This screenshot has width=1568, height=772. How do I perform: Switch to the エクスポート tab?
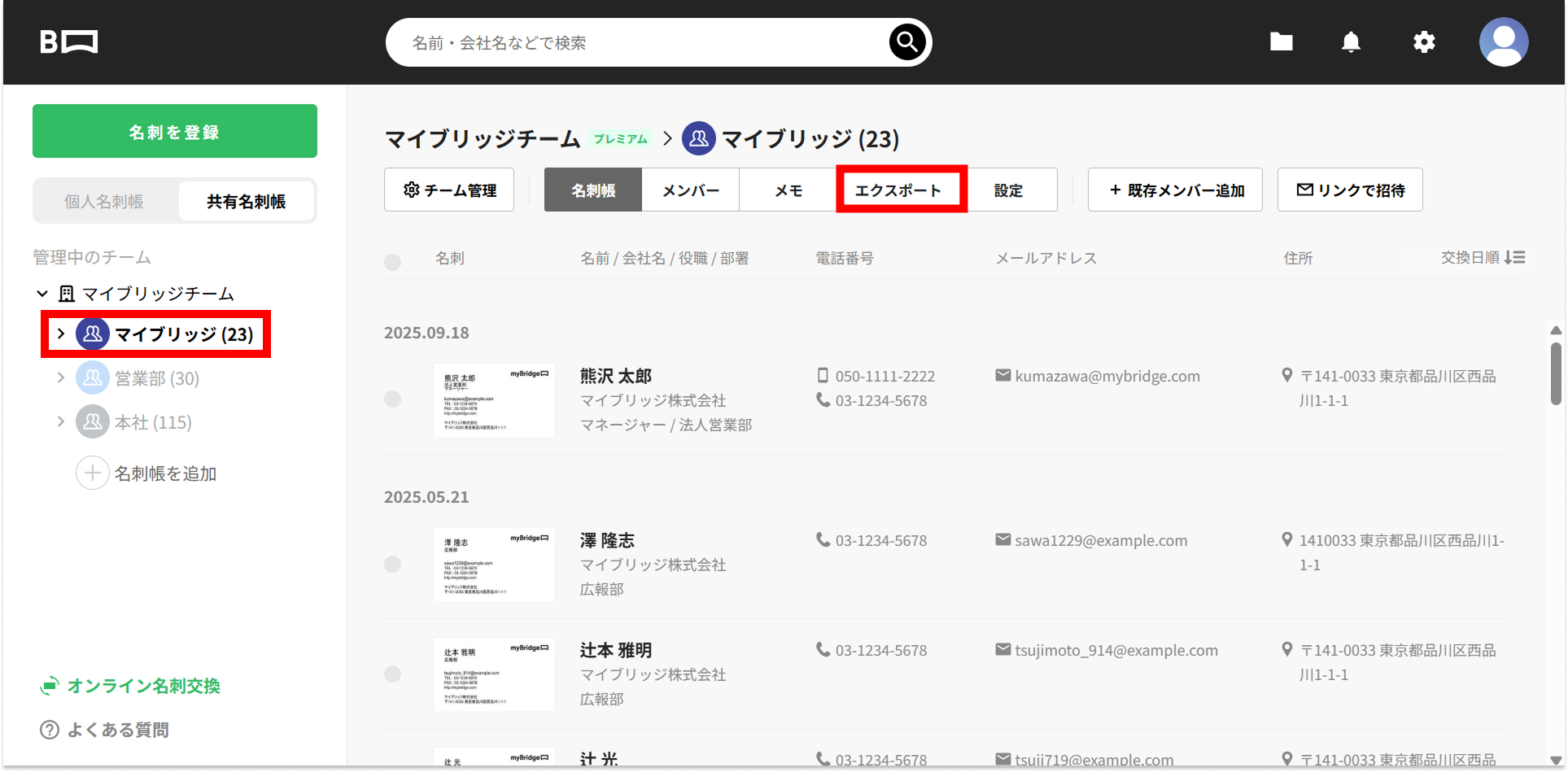[901, 190]
